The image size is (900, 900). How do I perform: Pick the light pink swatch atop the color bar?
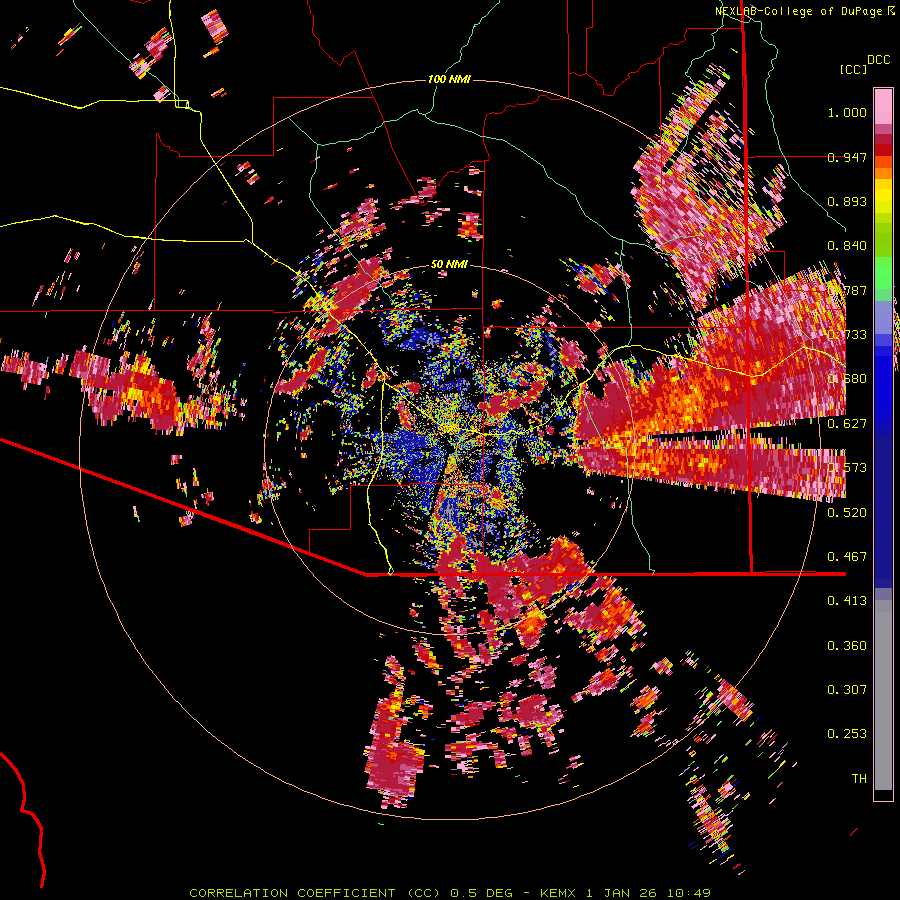coord(883,106)
